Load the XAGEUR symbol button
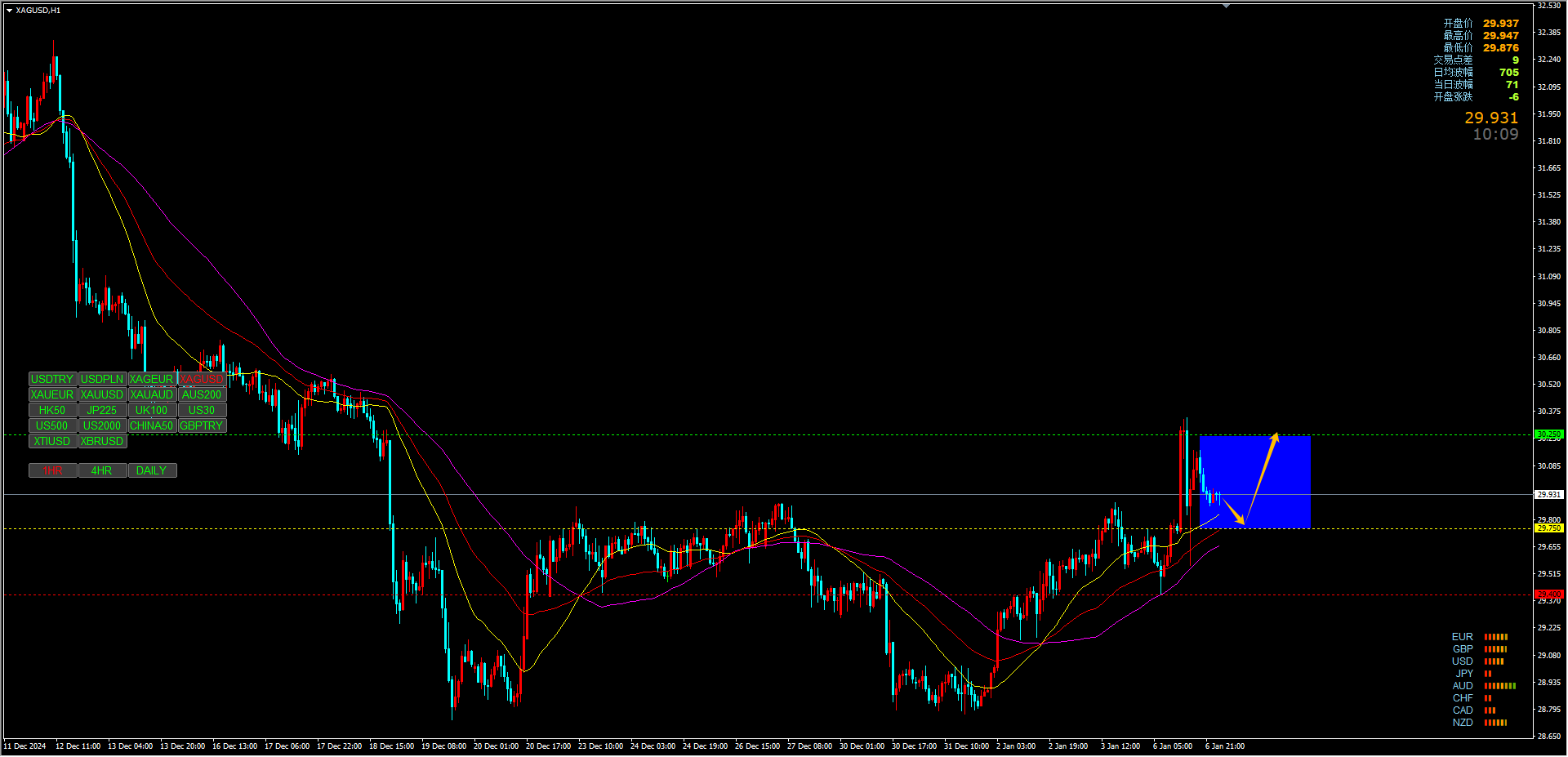This screenshot has height=757, width=1568. tap(152, 380)
